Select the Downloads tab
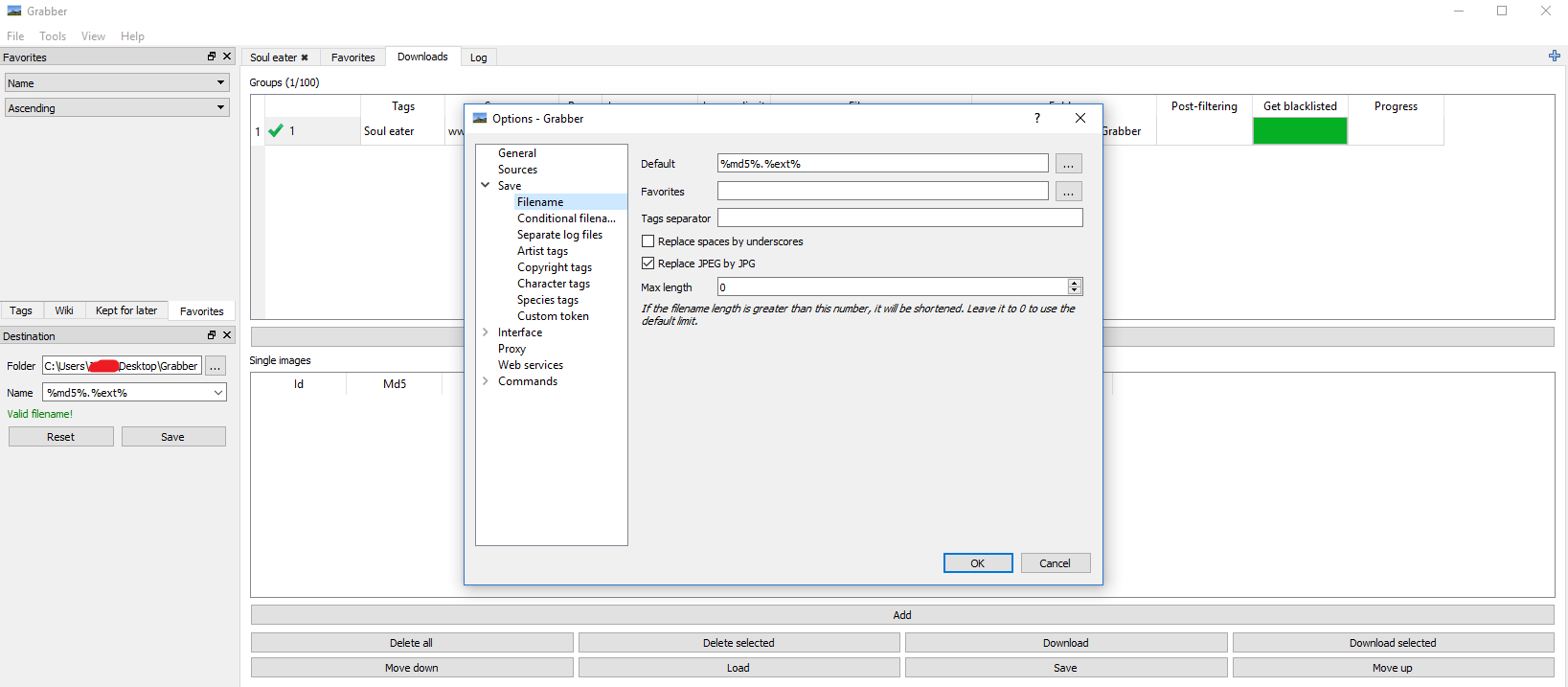This screenshot has width=1568, height=687. tap(422, 57)
